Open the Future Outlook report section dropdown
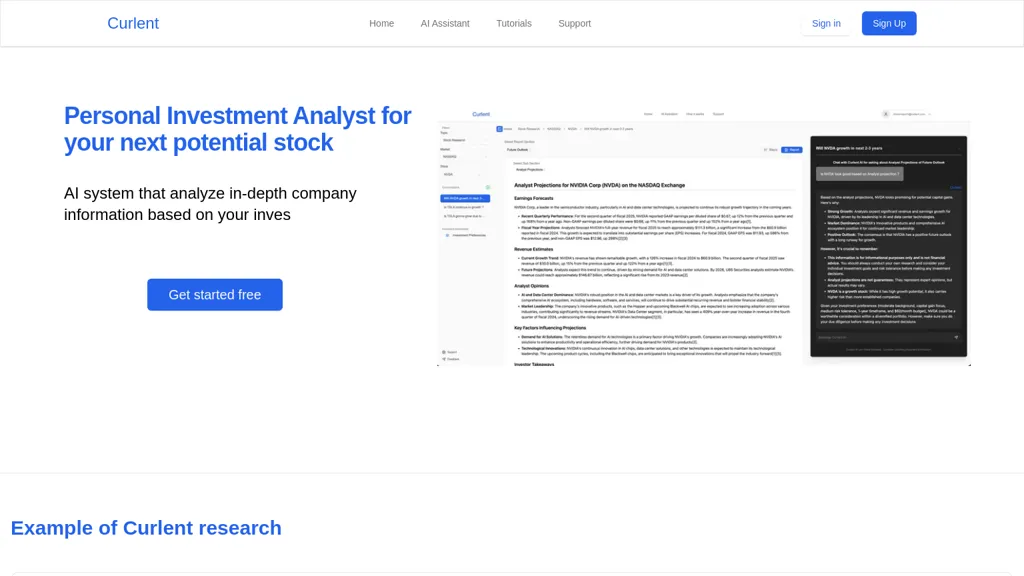The width and height of the screenshot is (1024, 576). click(x=530, y=149)
